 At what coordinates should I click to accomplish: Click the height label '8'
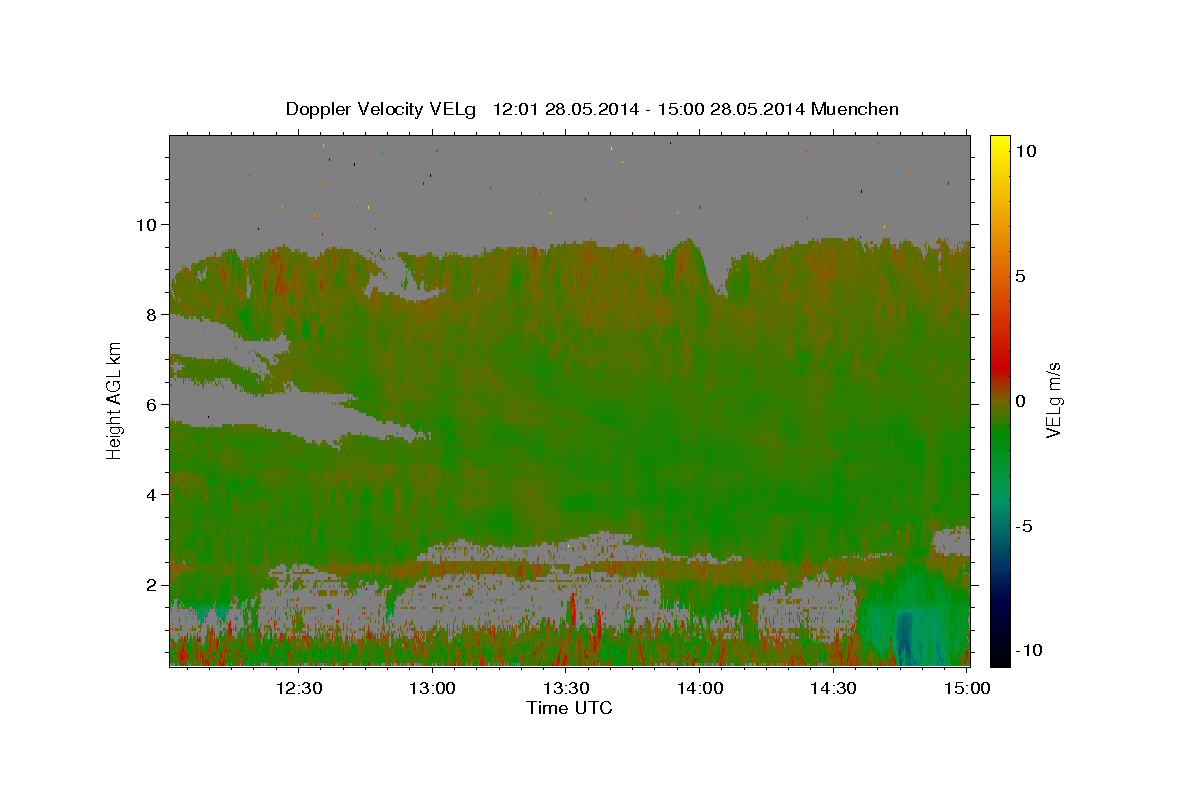pyautogui.click(x=151, y=314)
